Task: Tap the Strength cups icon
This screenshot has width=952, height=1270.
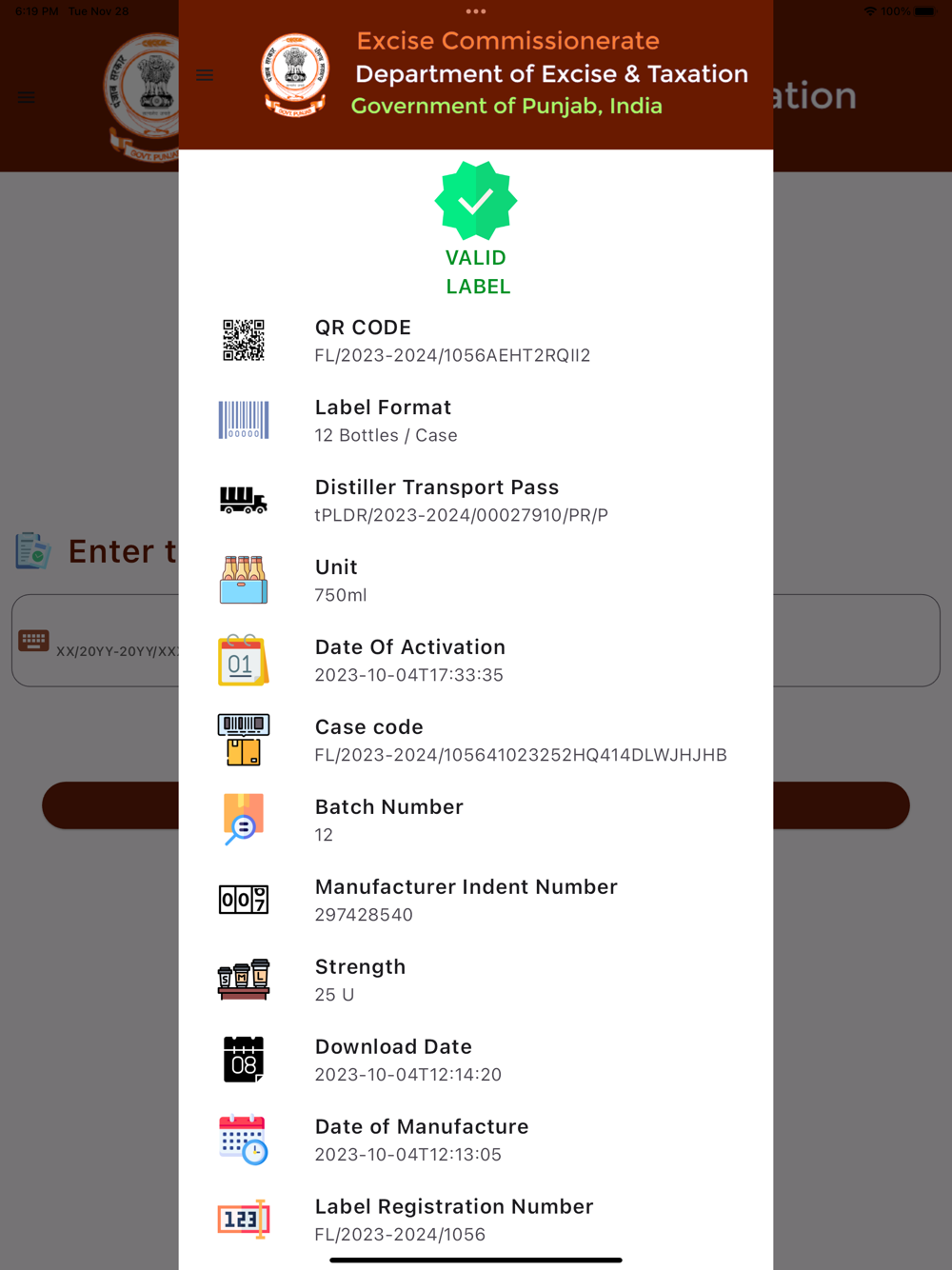Action: (244, 980)
